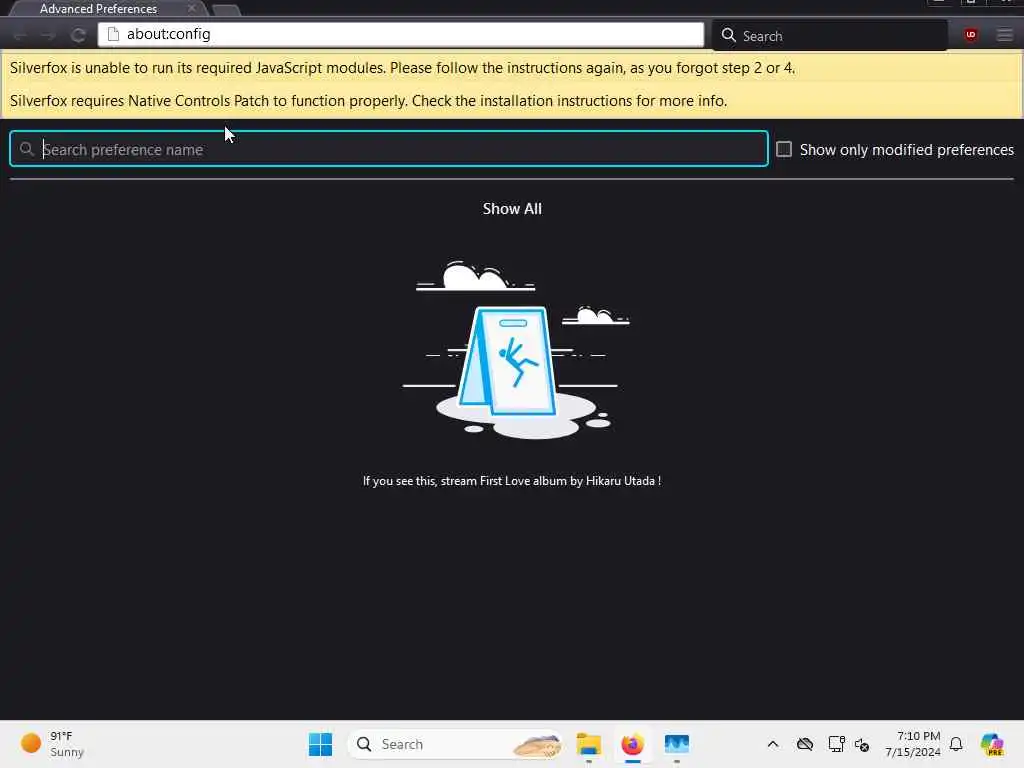This screenshot has height=768, width=1024.
Task: Click the about:config address bar
Action: pos(400,34)
